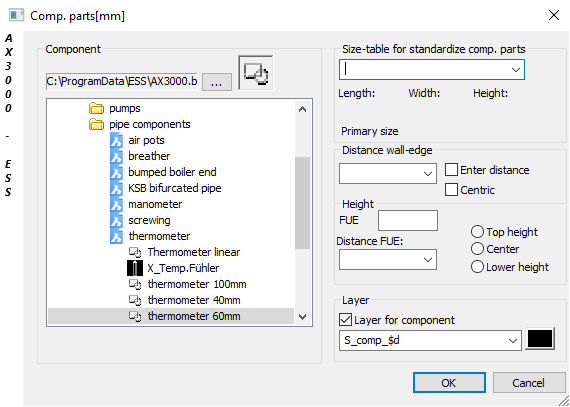The width and height of the screenshot is (570, 407).
Task: Open the Size-table dropdown
Action: pyautogui.click(x=432, y=69)
